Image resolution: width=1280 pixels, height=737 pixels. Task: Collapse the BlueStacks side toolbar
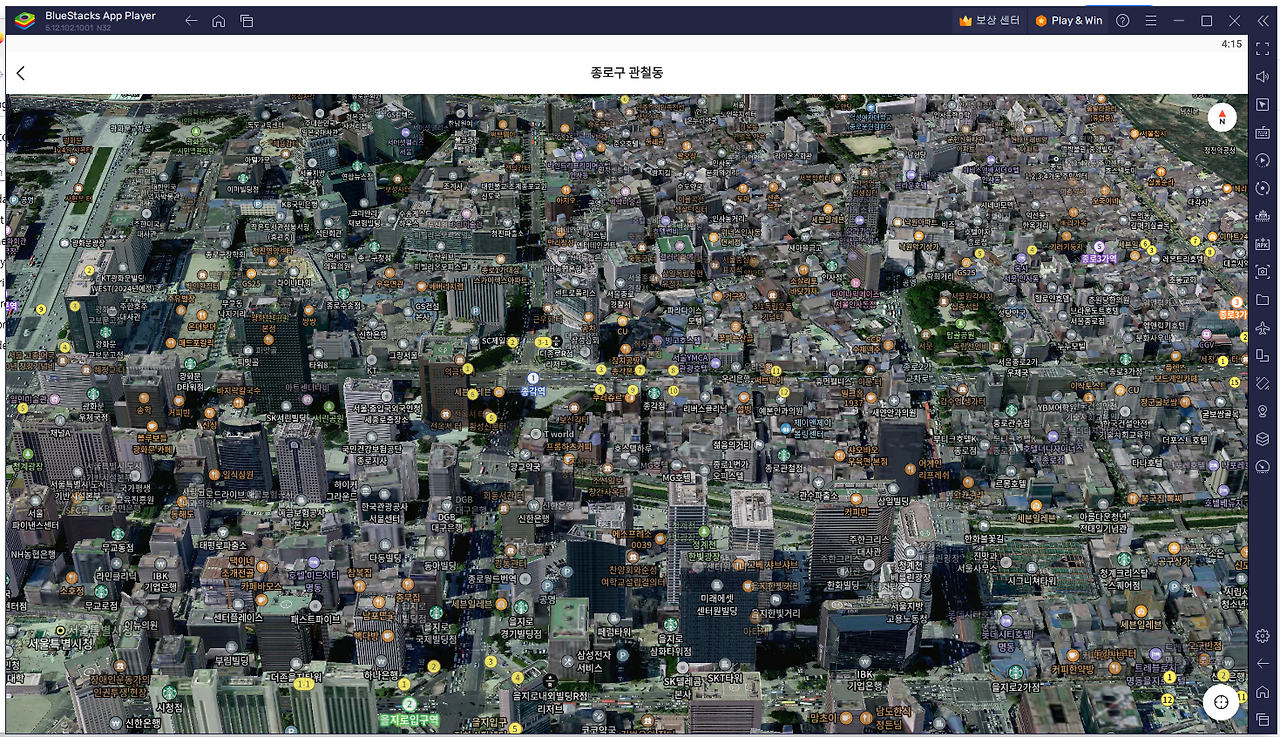pyautogui.click(x=1264, y=20)
